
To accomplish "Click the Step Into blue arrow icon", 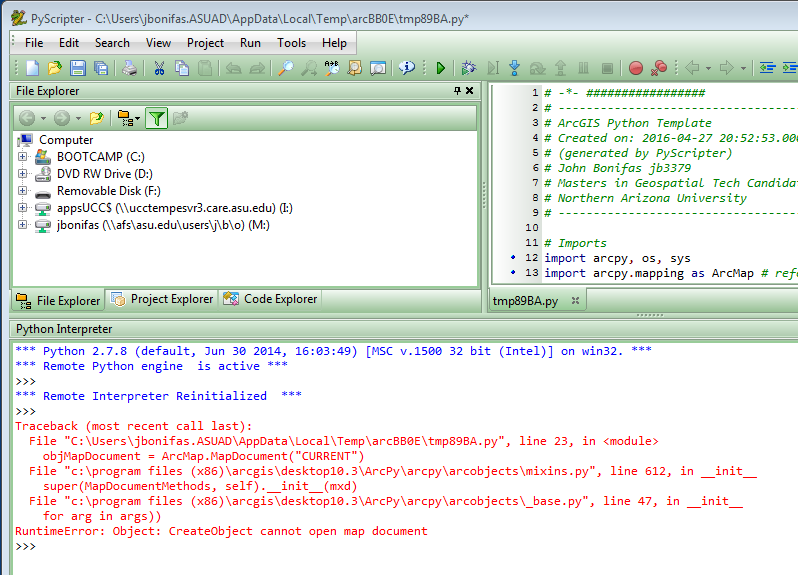I will coord(515,68).
